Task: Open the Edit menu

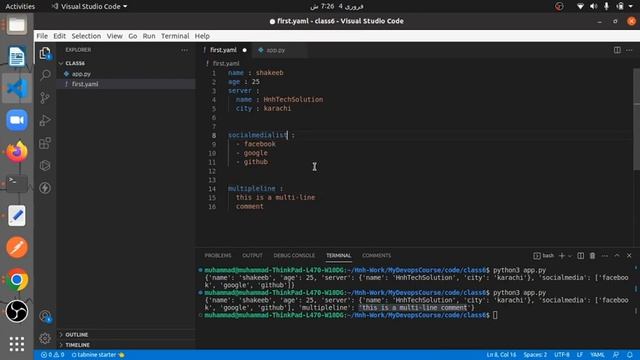Action: [60, 36]
